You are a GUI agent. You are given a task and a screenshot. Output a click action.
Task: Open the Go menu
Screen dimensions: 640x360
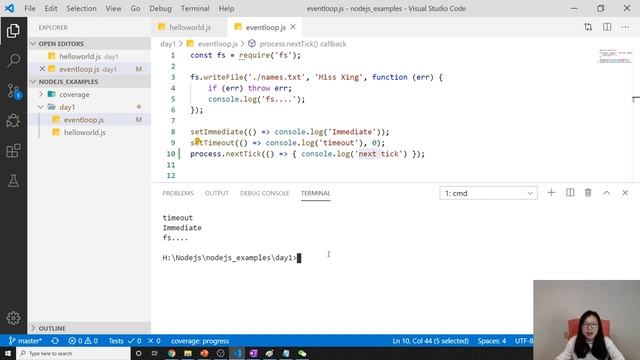tap(136, 8)
